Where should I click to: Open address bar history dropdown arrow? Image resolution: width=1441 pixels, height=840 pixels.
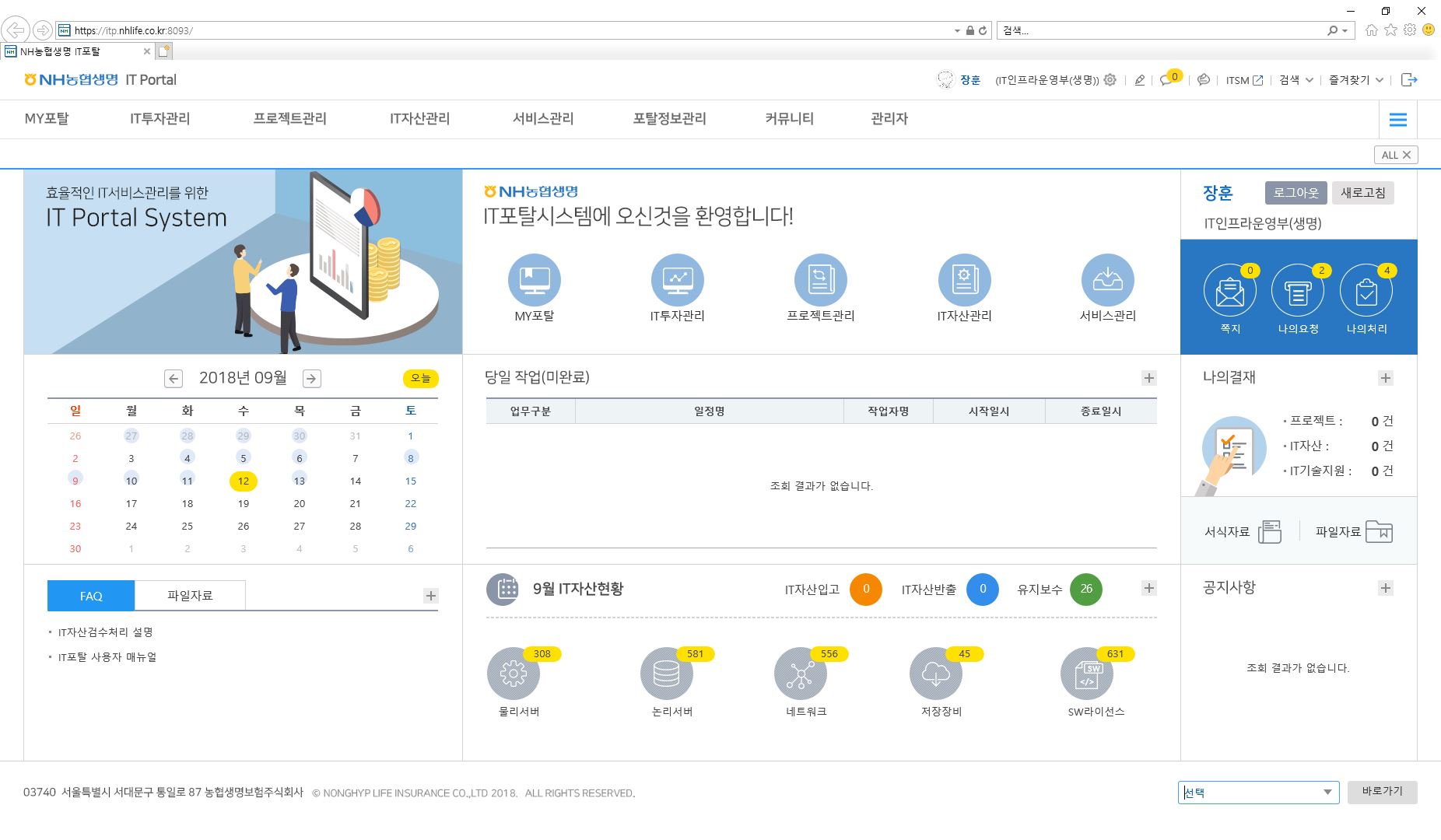(957, 30)
